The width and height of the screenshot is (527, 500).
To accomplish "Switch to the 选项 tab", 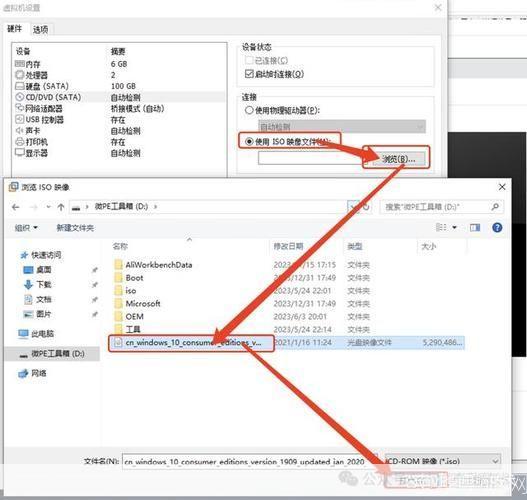I will [40, 30].
